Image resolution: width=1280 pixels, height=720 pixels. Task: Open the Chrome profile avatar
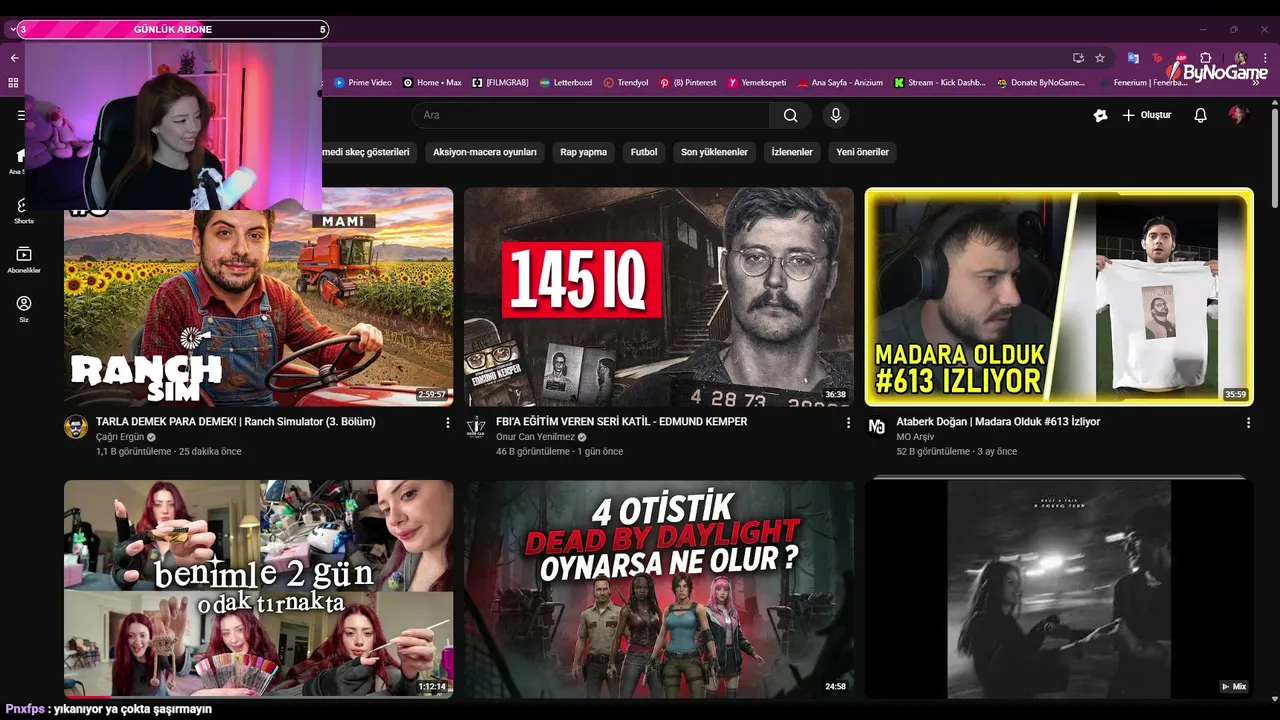coord(1241,58)
